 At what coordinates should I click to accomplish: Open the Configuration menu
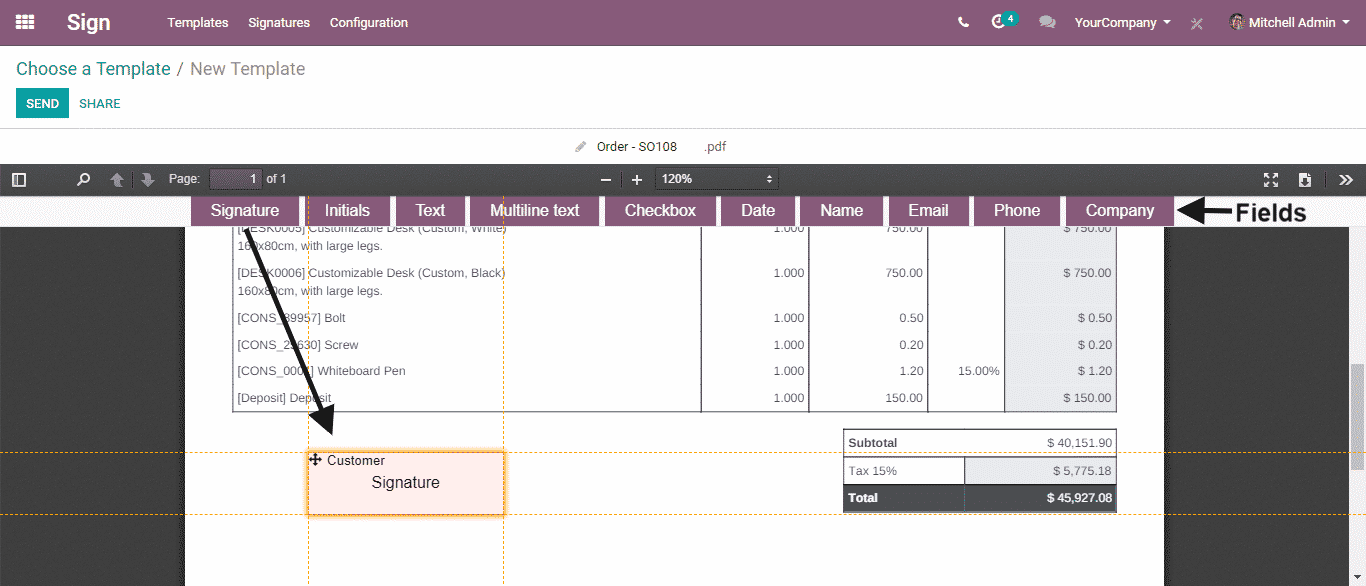coord(369,22)
